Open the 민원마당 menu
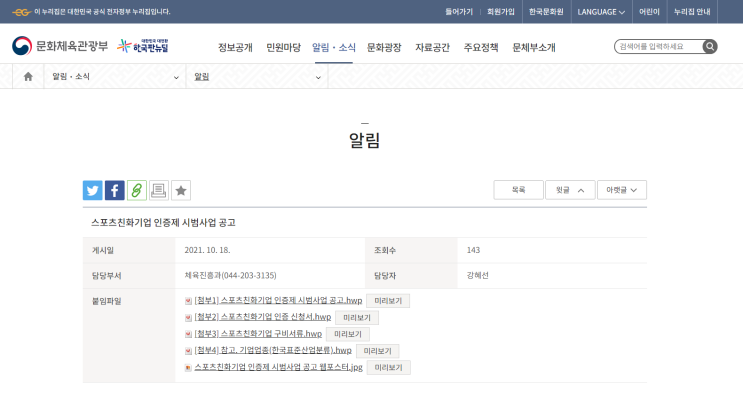The height and width of the screenshot is (393, 743). coord(283,47)
